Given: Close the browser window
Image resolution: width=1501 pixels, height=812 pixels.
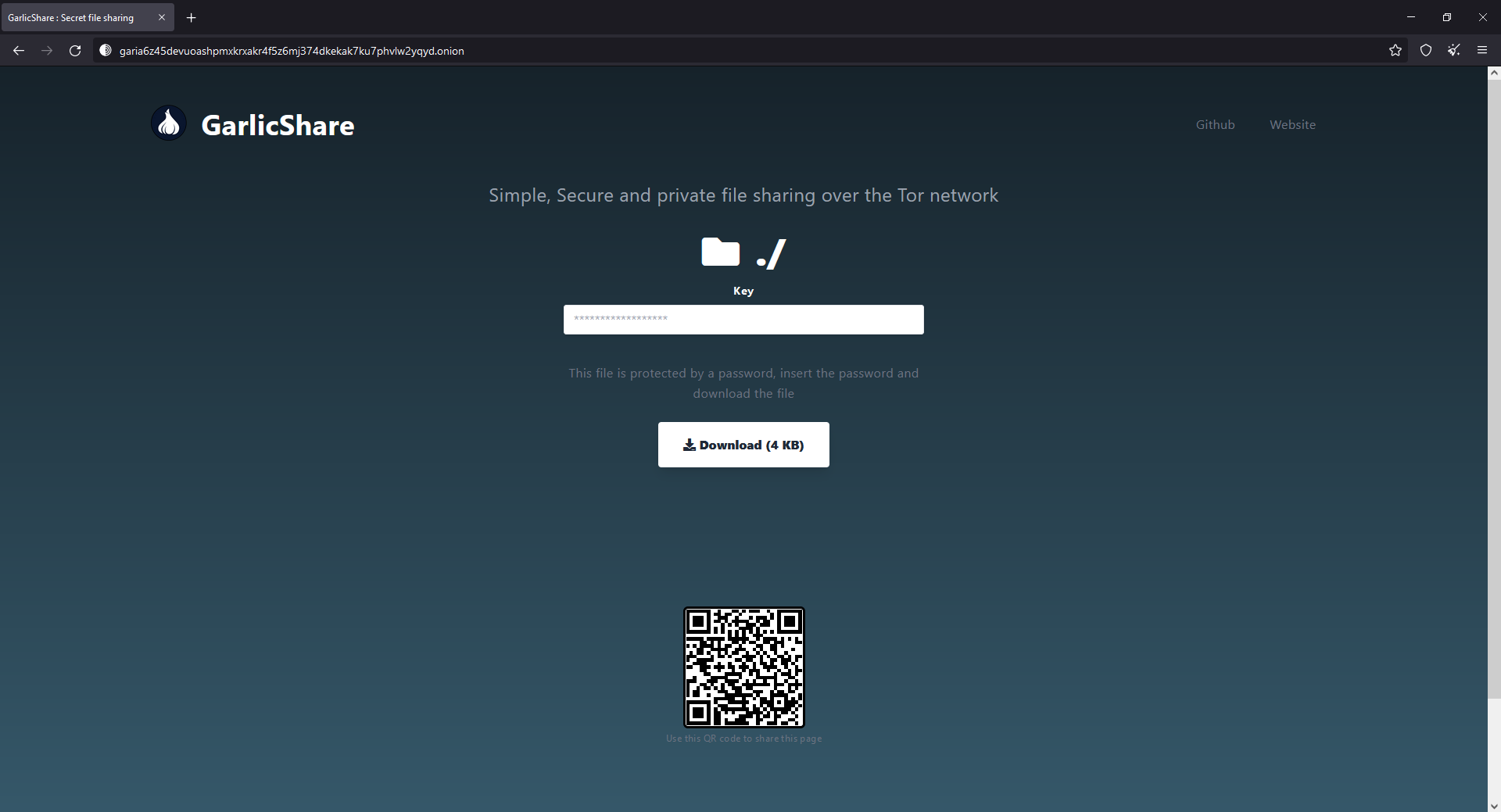Looking at the screenshot, I should point(1483,17).
